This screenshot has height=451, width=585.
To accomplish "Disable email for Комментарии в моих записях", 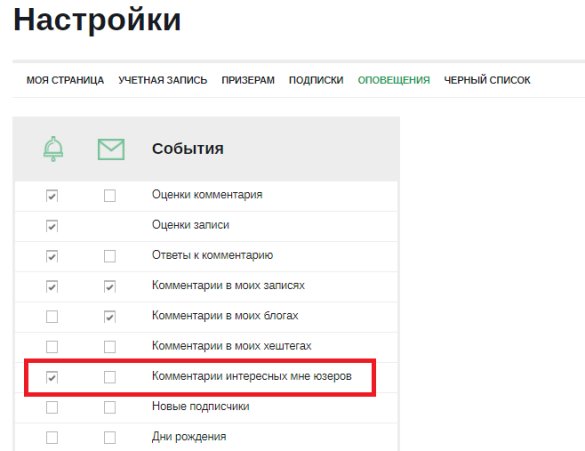I will pos(110,286).
